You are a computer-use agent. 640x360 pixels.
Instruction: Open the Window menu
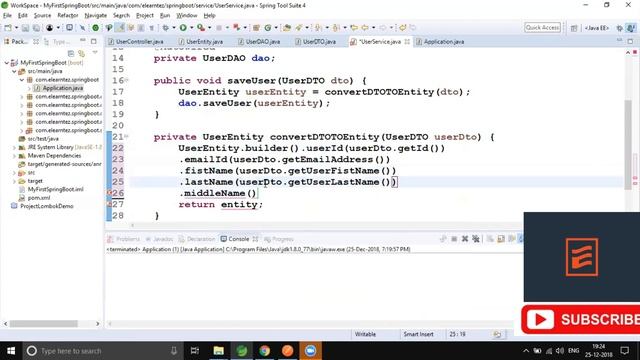click(187, 16)
